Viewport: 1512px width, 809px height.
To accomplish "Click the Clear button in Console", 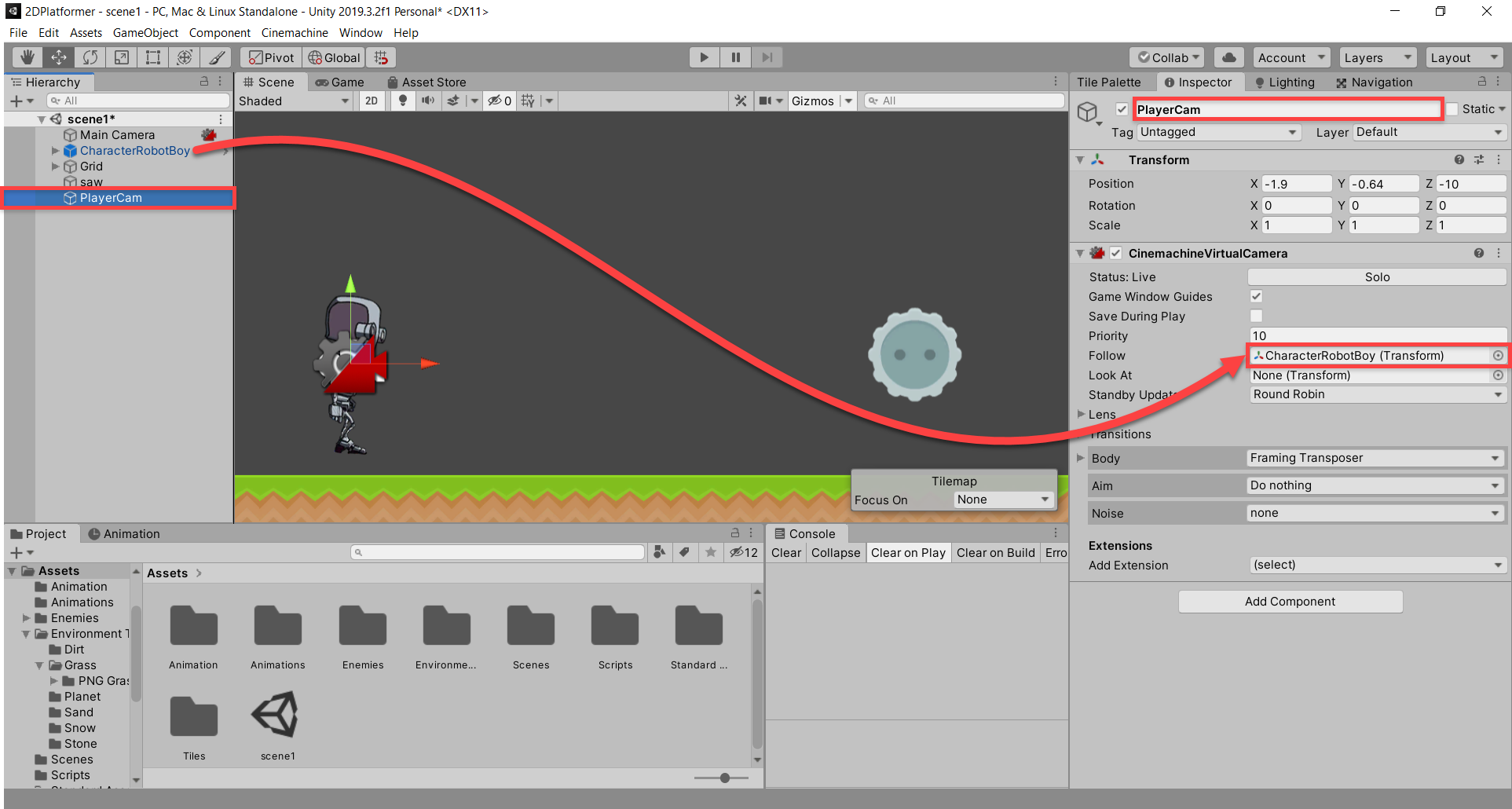I will [x=786, y=553].
